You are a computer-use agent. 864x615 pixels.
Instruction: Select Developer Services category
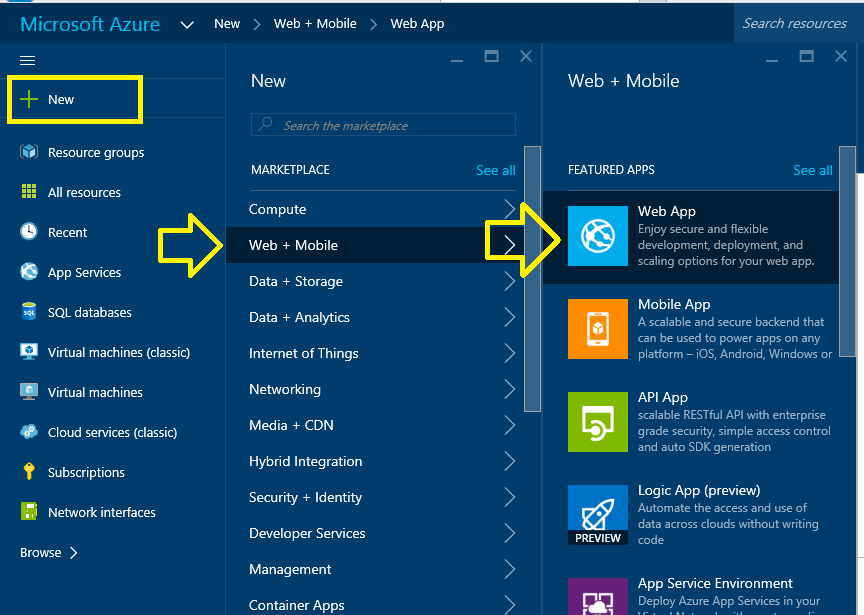pos(375,533)
